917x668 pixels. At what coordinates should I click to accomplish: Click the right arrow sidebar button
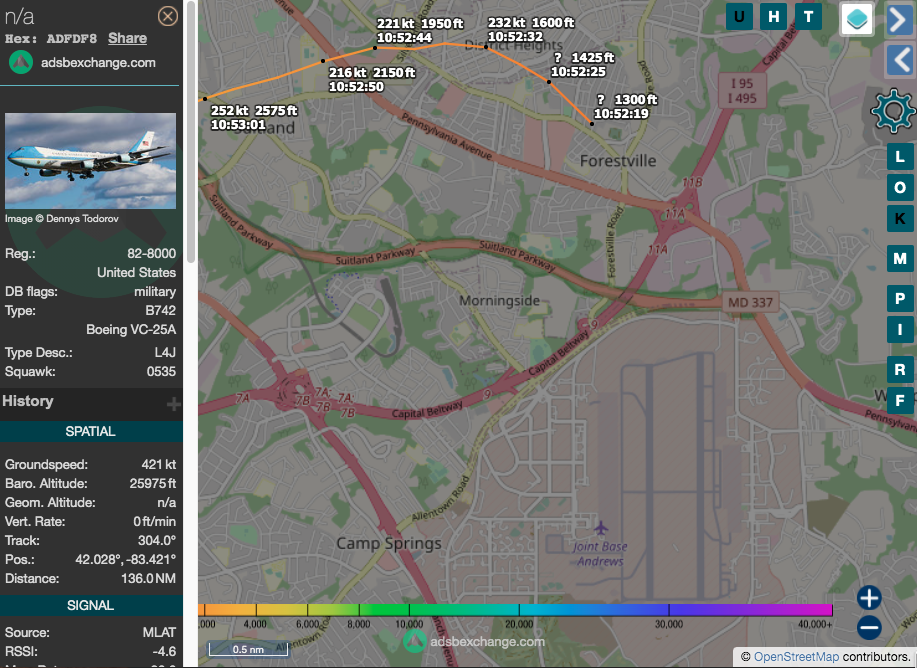click(900, 20)
